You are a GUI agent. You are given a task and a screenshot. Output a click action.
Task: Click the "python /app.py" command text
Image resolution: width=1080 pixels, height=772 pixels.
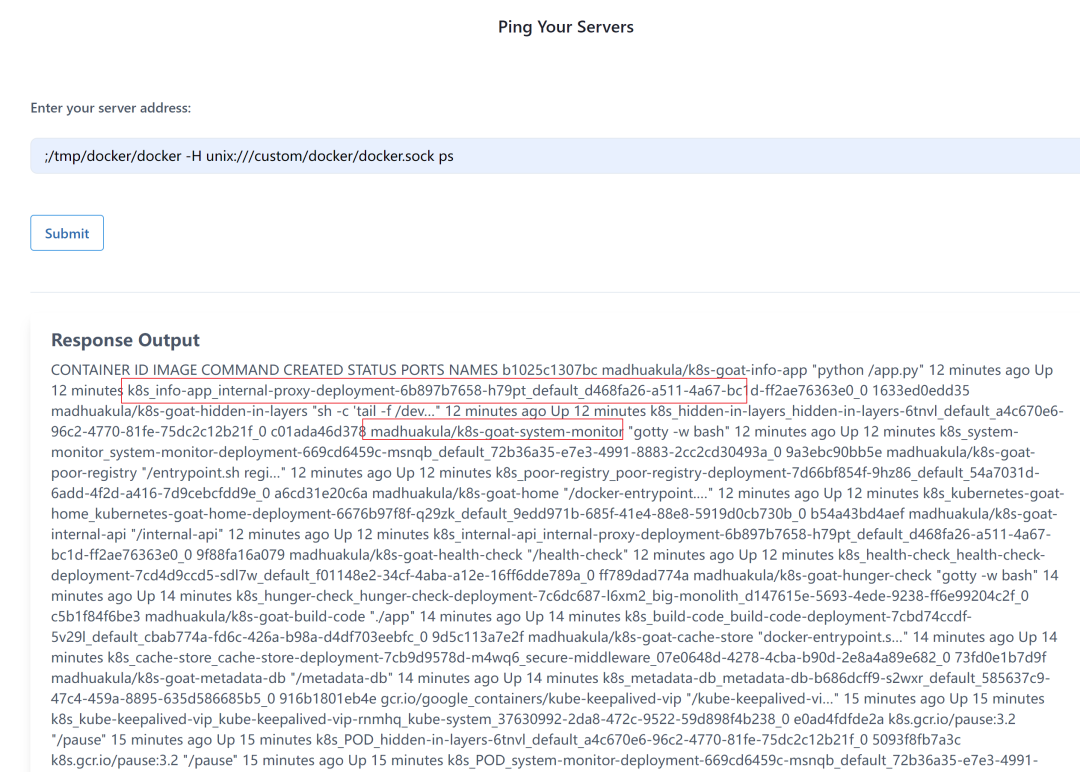pyautogui.click(x=868, y=370)
